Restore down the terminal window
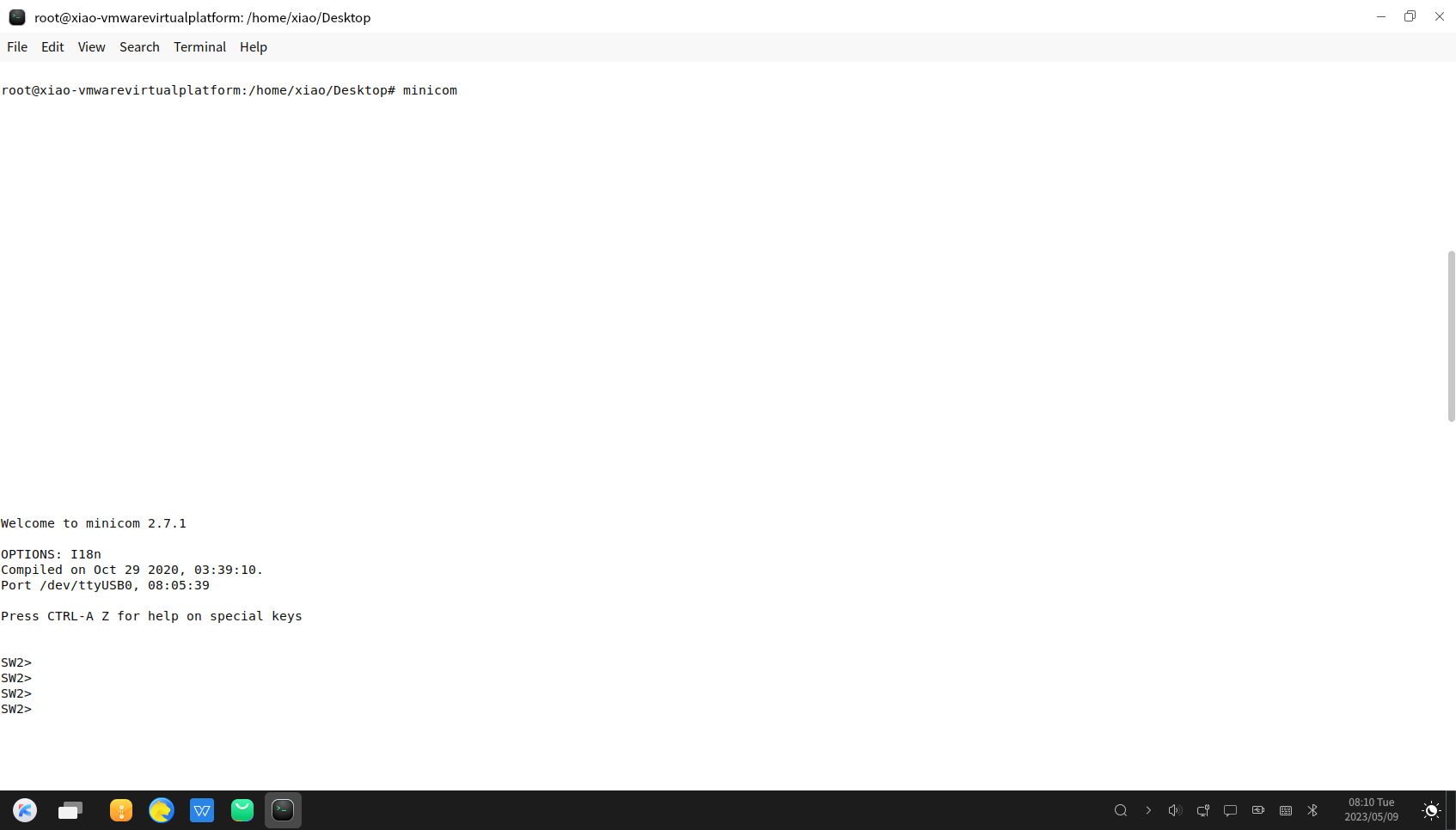Viewport: 1456px width, 830px height. click(1410, 16)
